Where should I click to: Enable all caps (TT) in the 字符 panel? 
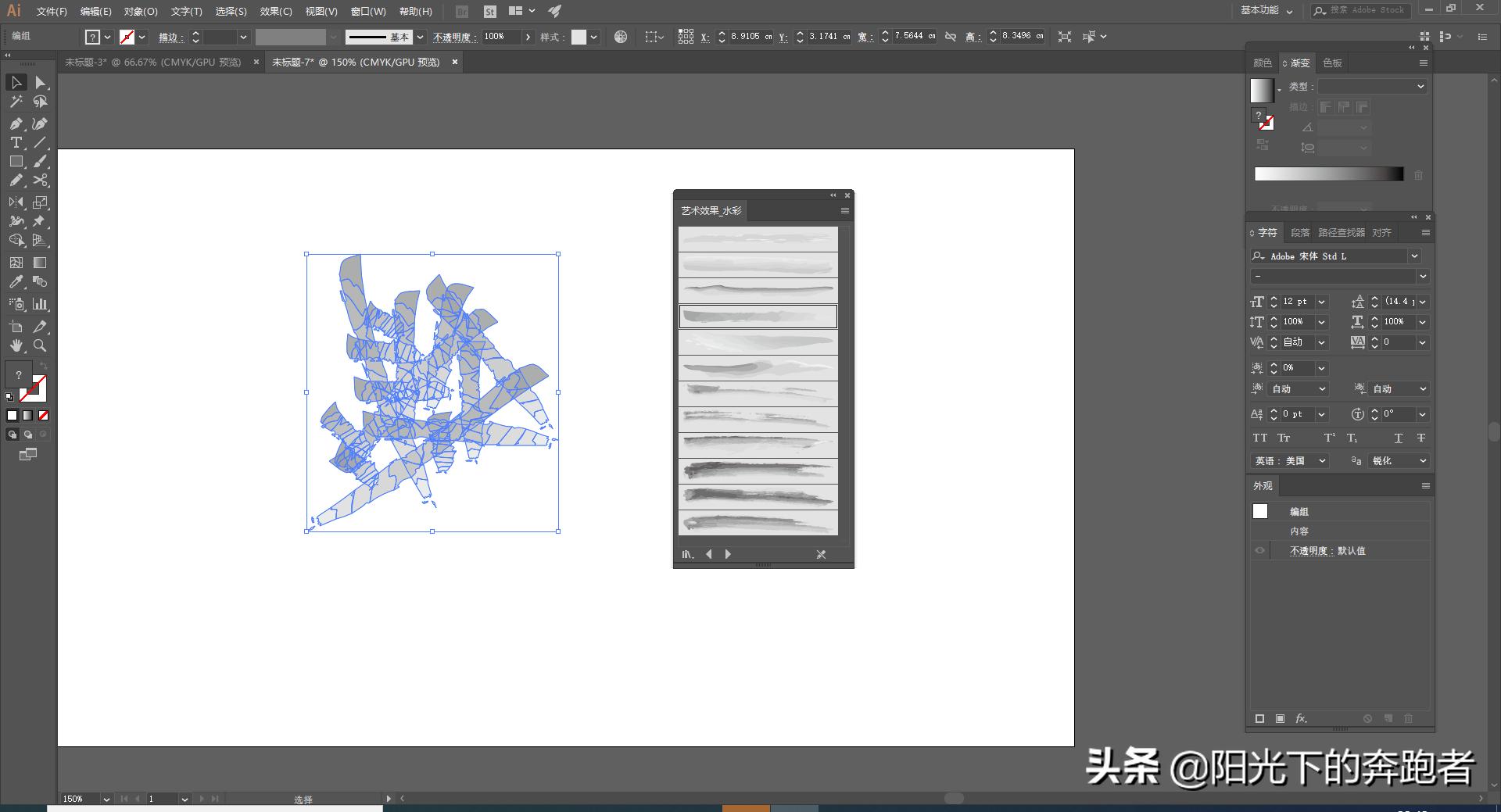1259,438
